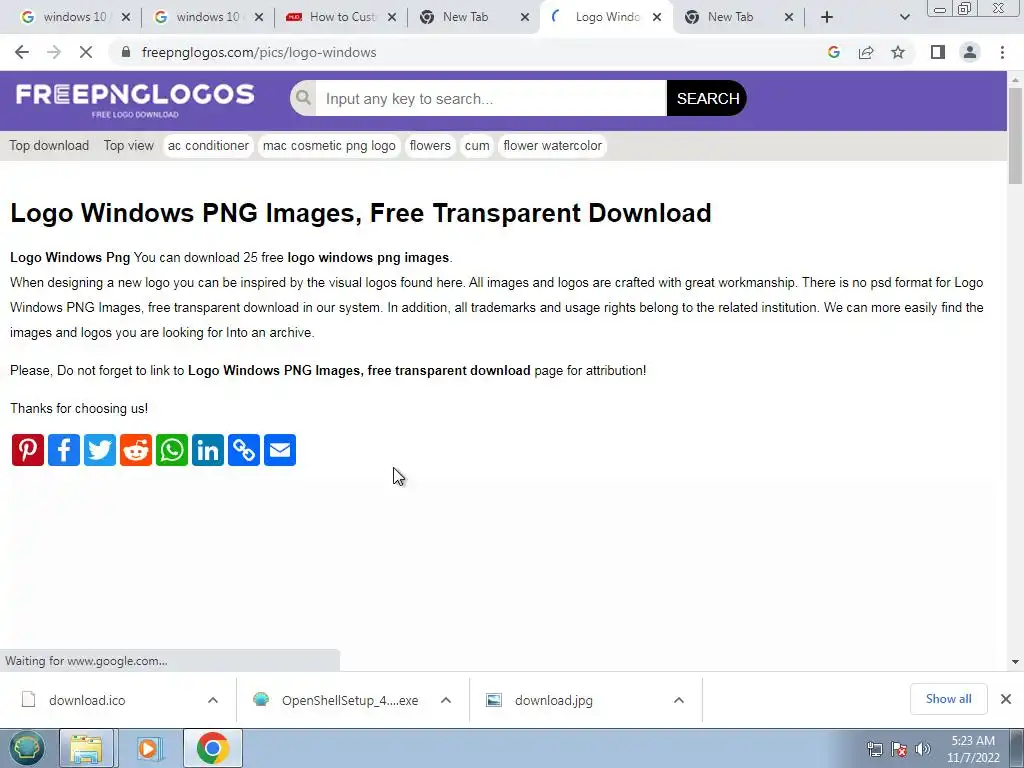Viewport: 1024px width, 768px height.
Task: Click Chrome icon in taskbar
Action: pos(212,748)
